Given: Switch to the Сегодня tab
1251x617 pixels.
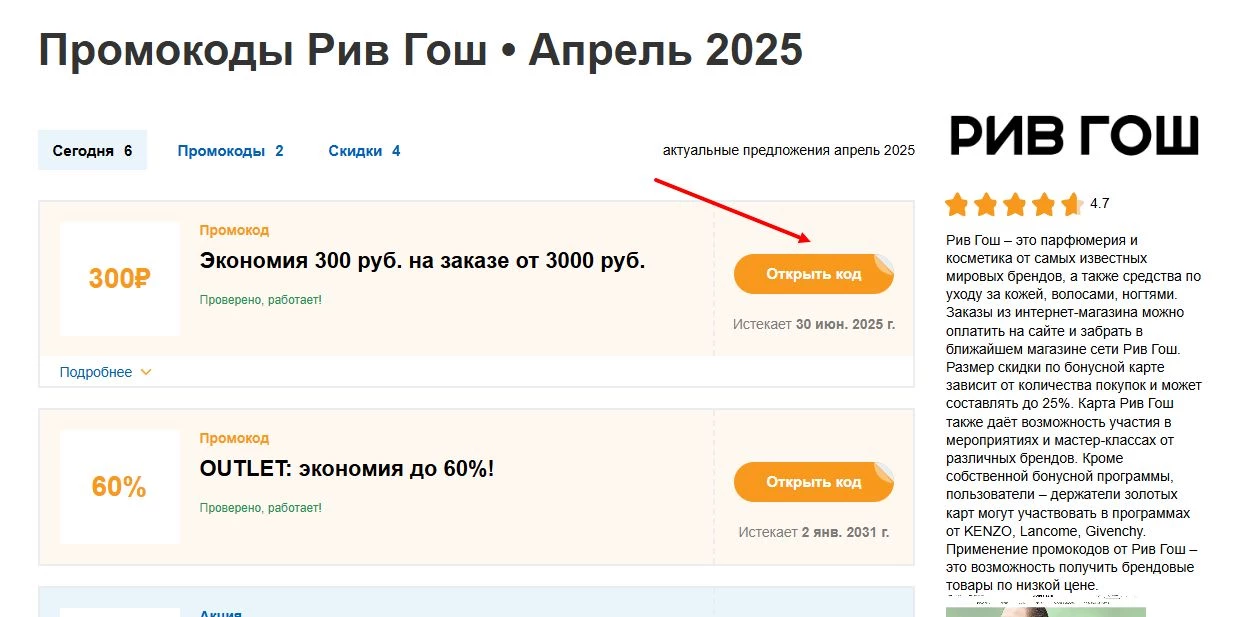Looking at the screenshot, I should 92,151.
